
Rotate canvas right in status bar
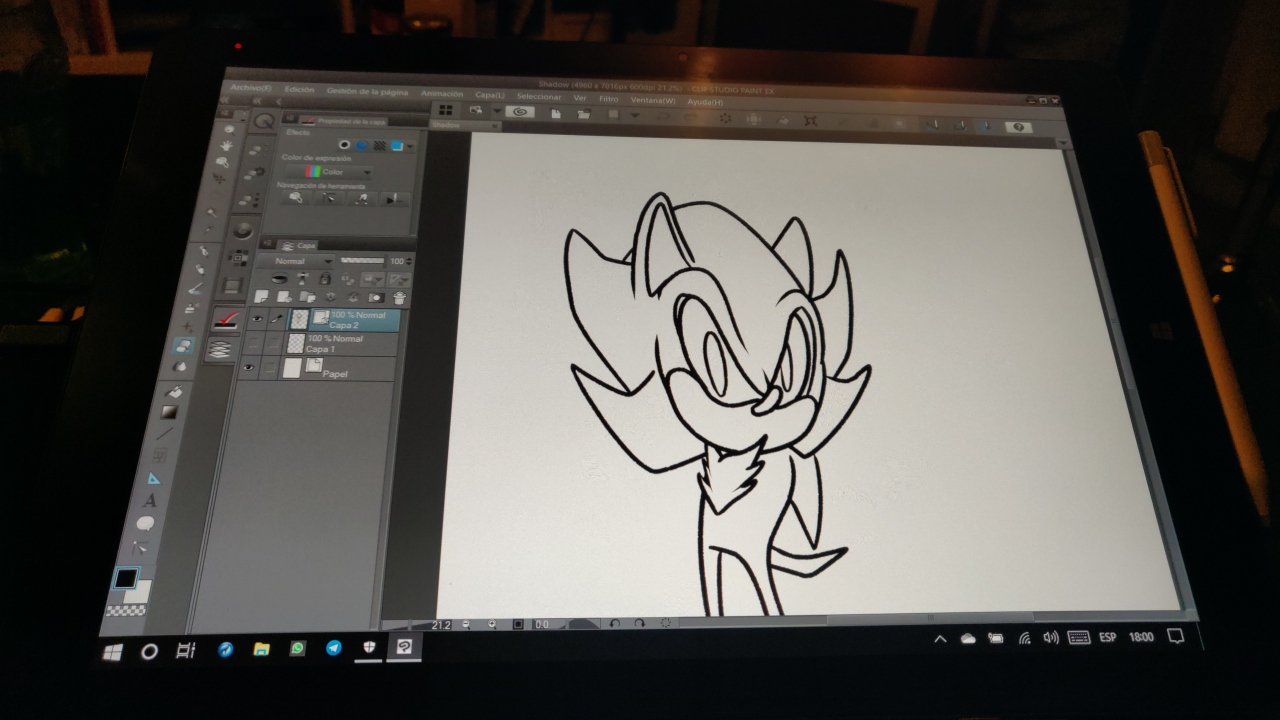point(639,623)
